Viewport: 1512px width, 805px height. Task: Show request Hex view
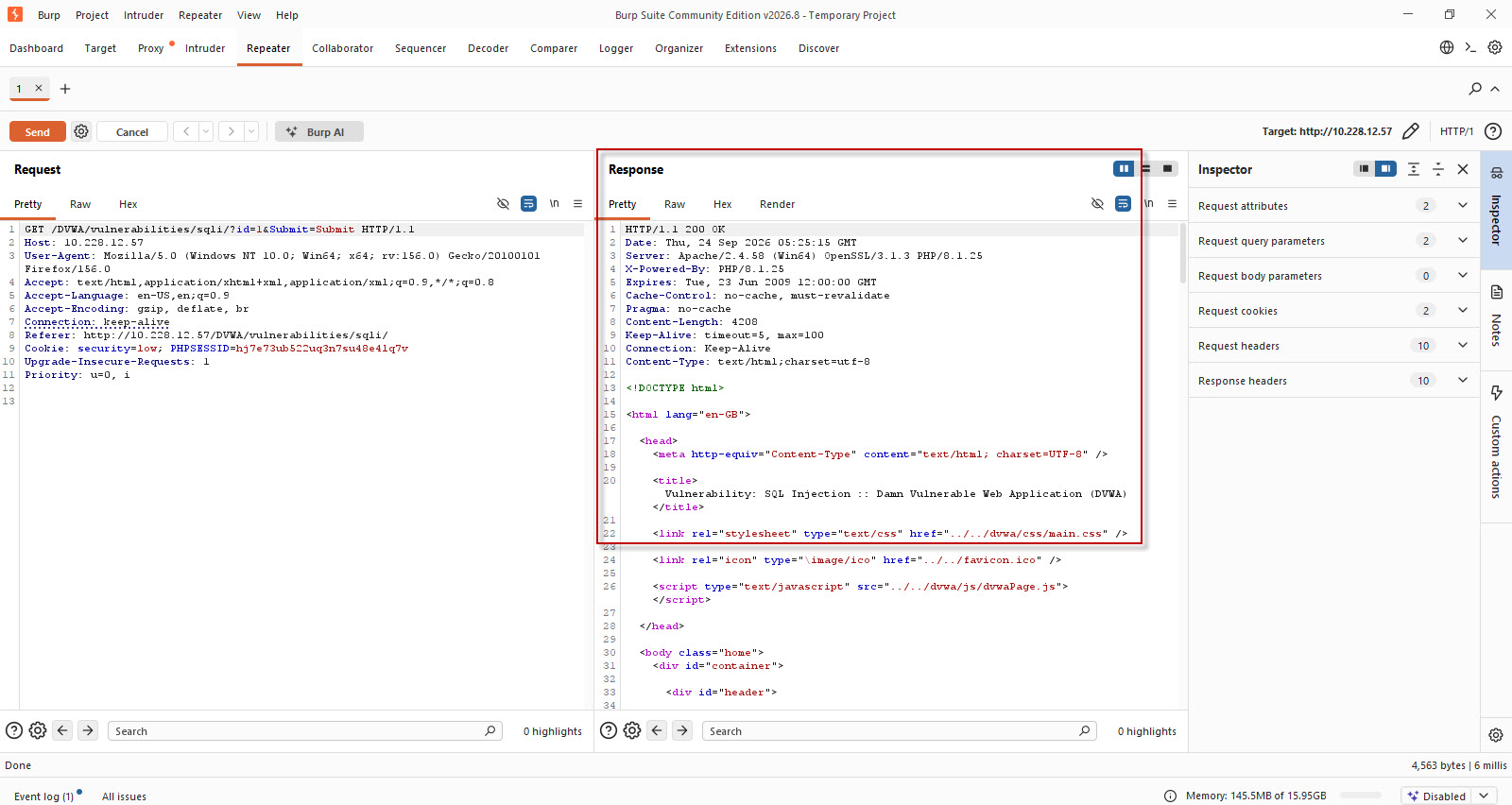point(128,204)
